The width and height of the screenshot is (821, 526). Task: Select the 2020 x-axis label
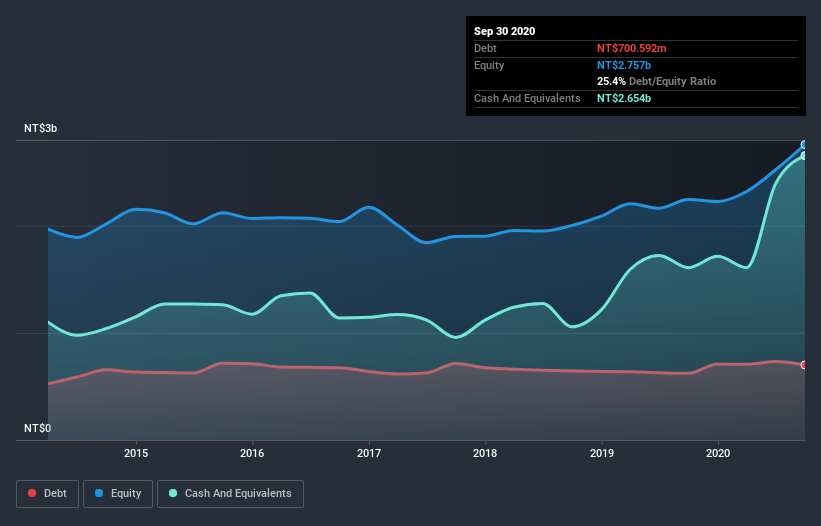pos(718,453)
